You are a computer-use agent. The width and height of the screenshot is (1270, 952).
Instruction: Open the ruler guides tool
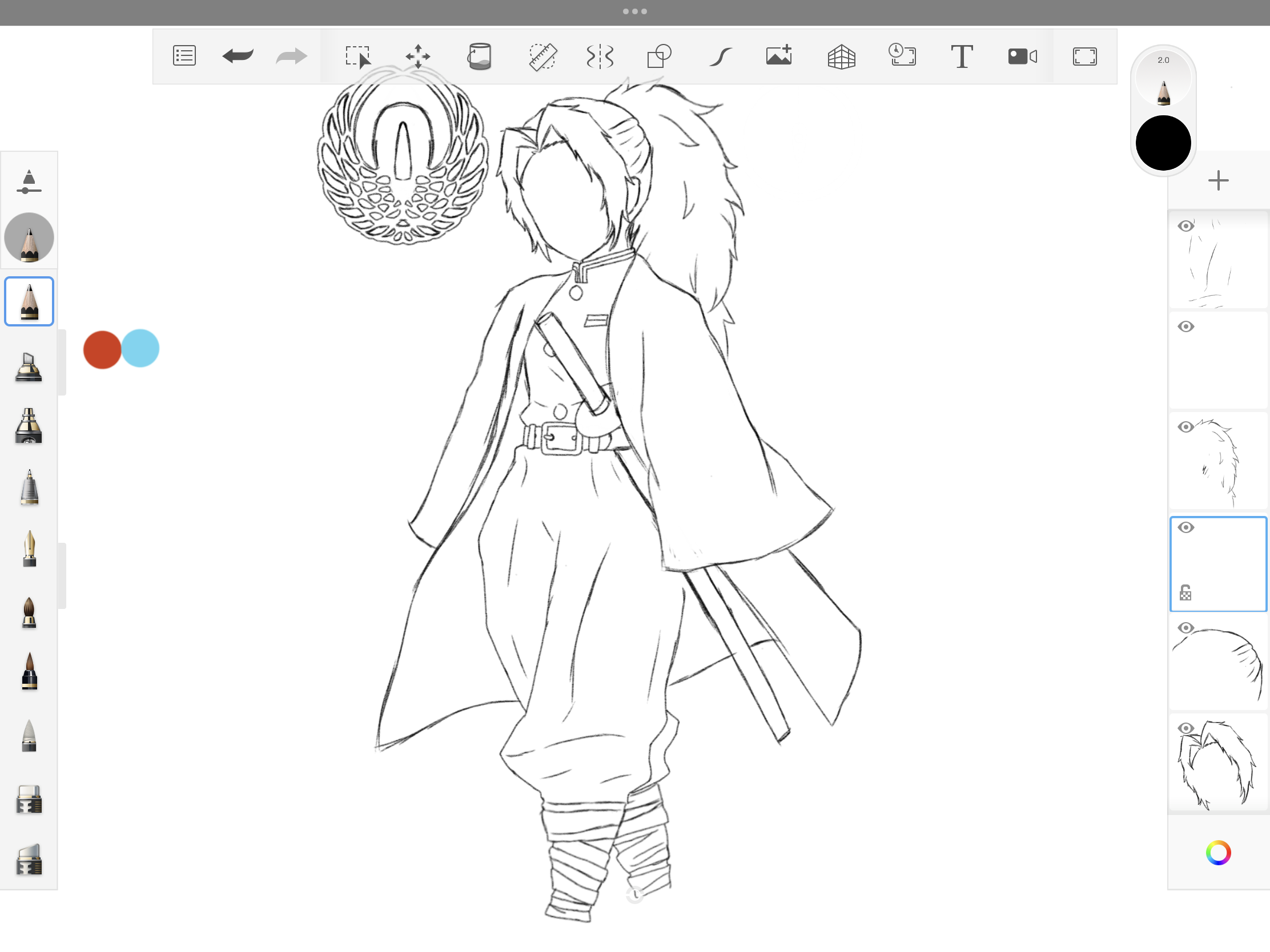542,57
